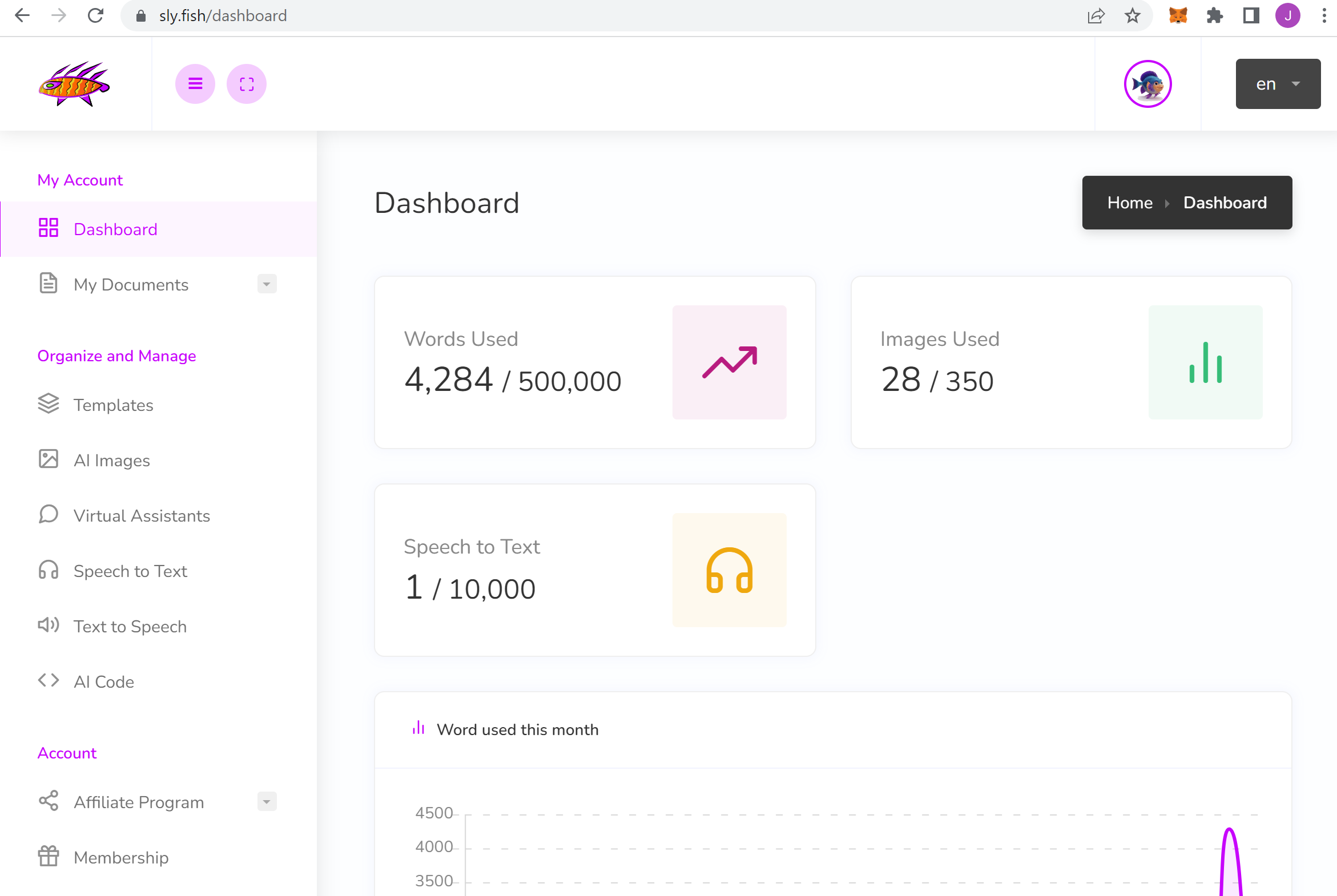
Task: Click the Images Used bar chart icon
Action: tap(1206, 362)
